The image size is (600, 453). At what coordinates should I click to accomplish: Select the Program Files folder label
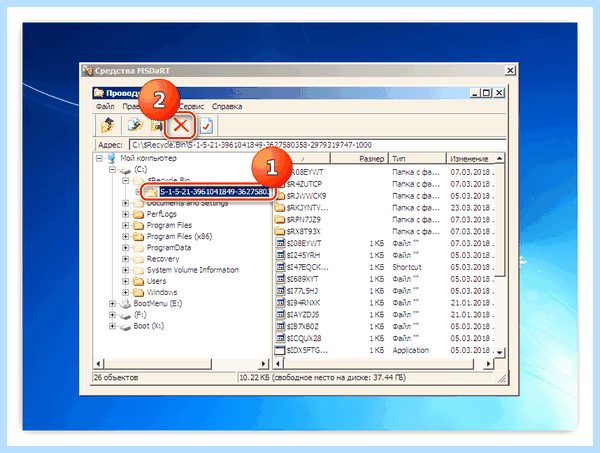click(169, 225)
